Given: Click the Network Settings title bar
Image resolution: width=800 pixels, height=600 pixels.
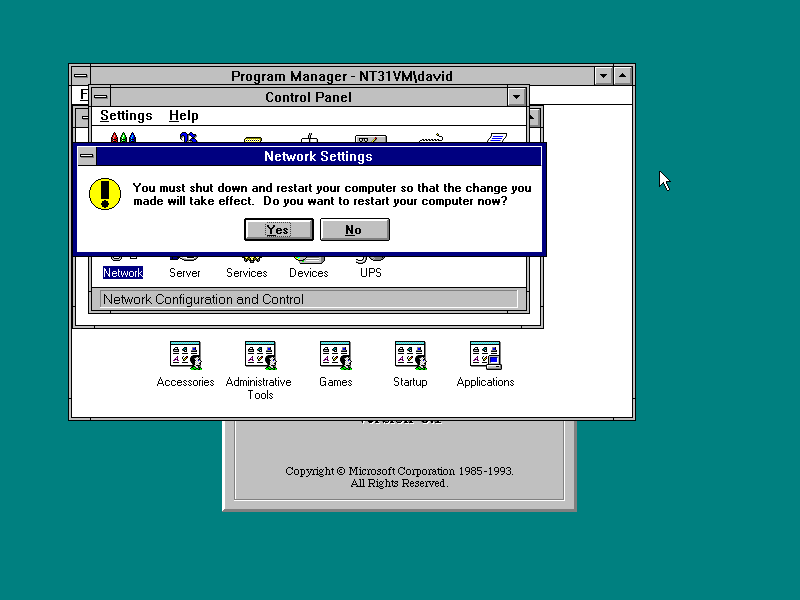Looking at the screenshot, I should [x=318, y=156].
